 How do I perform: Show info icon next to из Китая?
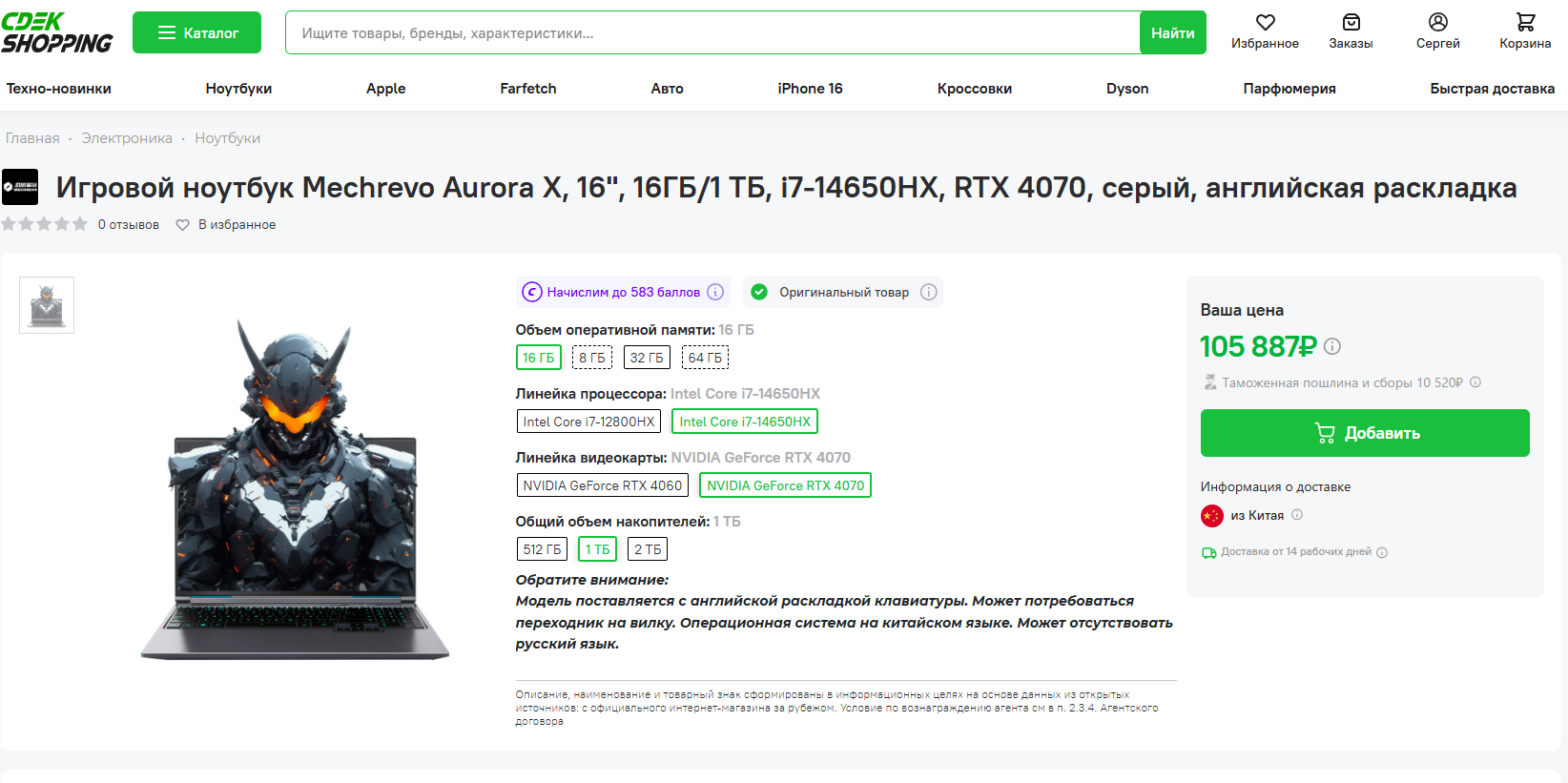tap(1297, 515)
